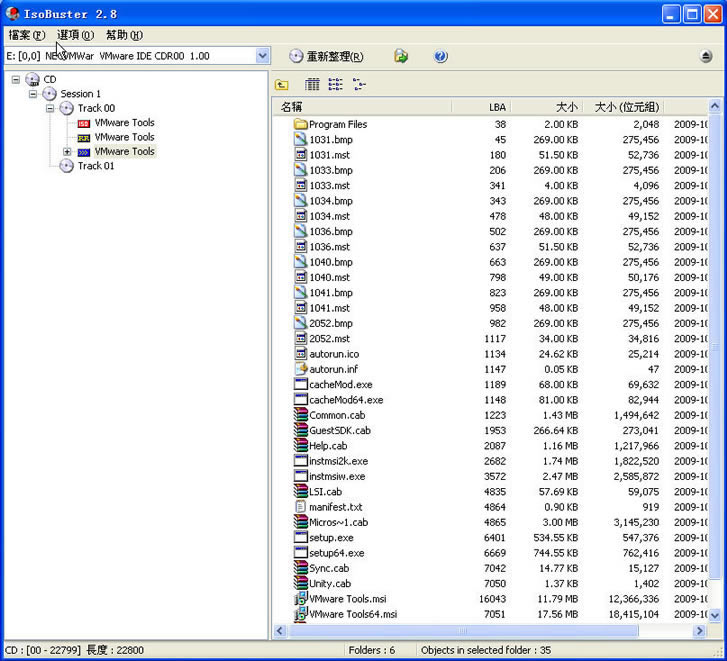Select the 1033.bmp file name

[x=331, y=170]
